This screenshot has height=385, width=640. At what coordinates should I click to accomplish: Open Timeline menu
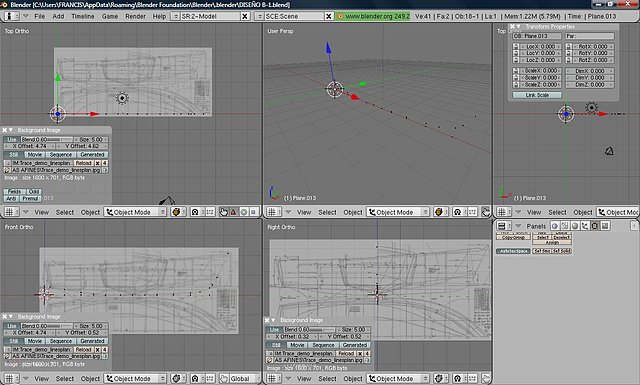(83, 16)
